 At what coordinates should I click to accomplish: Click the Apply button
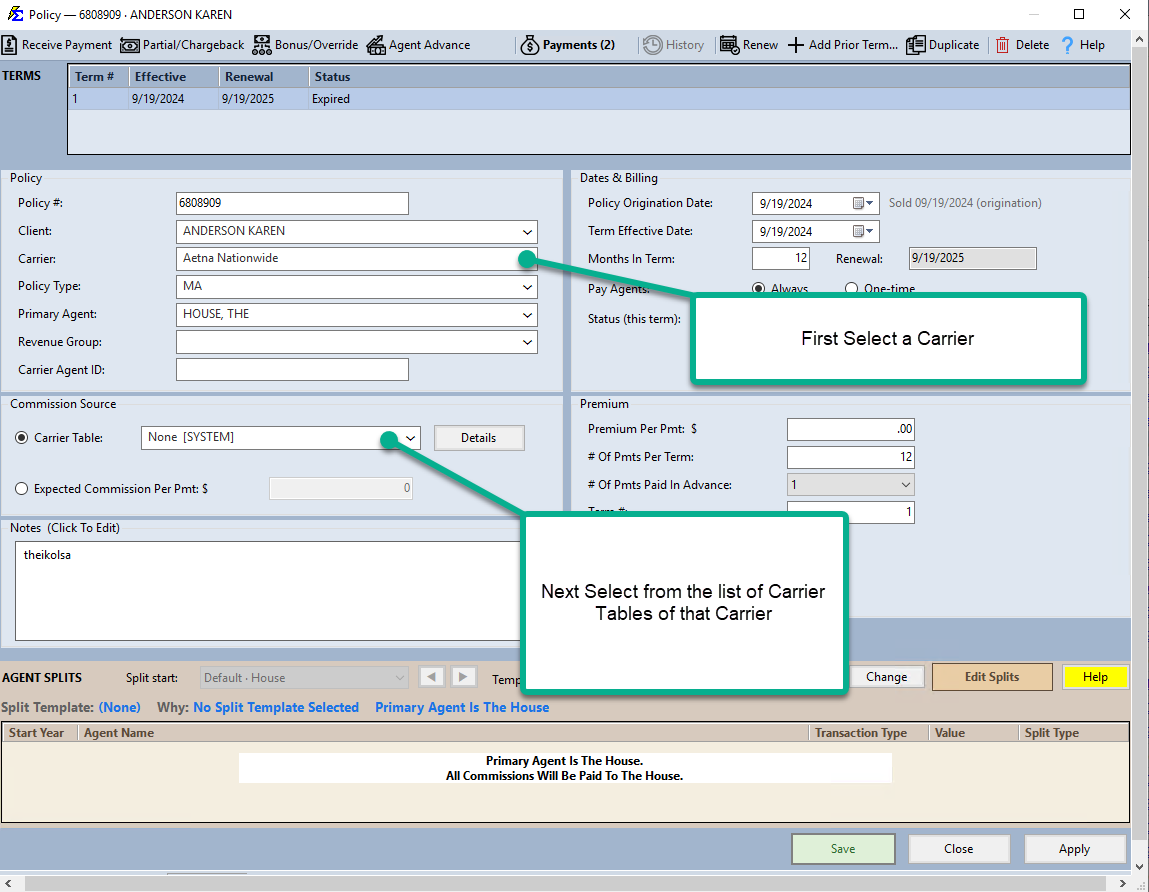pos(1074,849)
